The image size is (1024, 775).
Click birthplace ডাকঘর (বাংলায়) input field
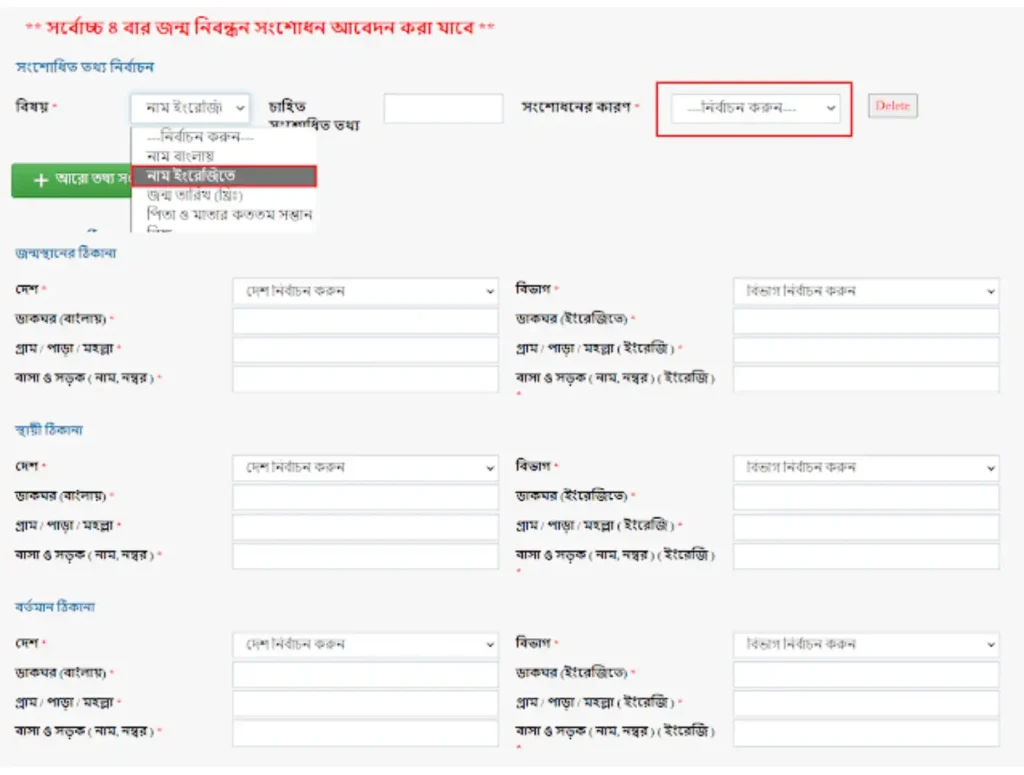[366, 321]
